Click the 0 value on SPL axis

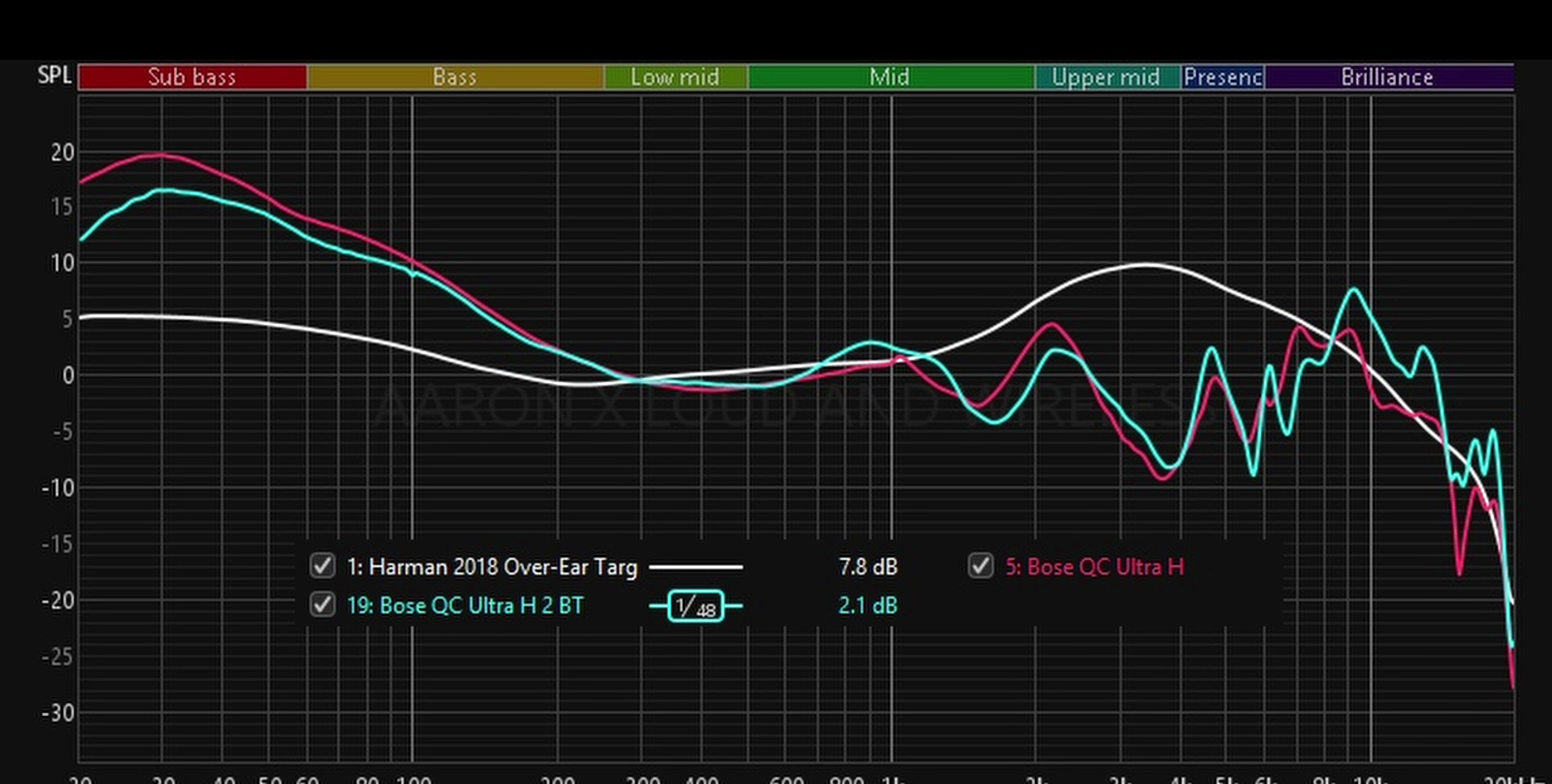(69, 375)
